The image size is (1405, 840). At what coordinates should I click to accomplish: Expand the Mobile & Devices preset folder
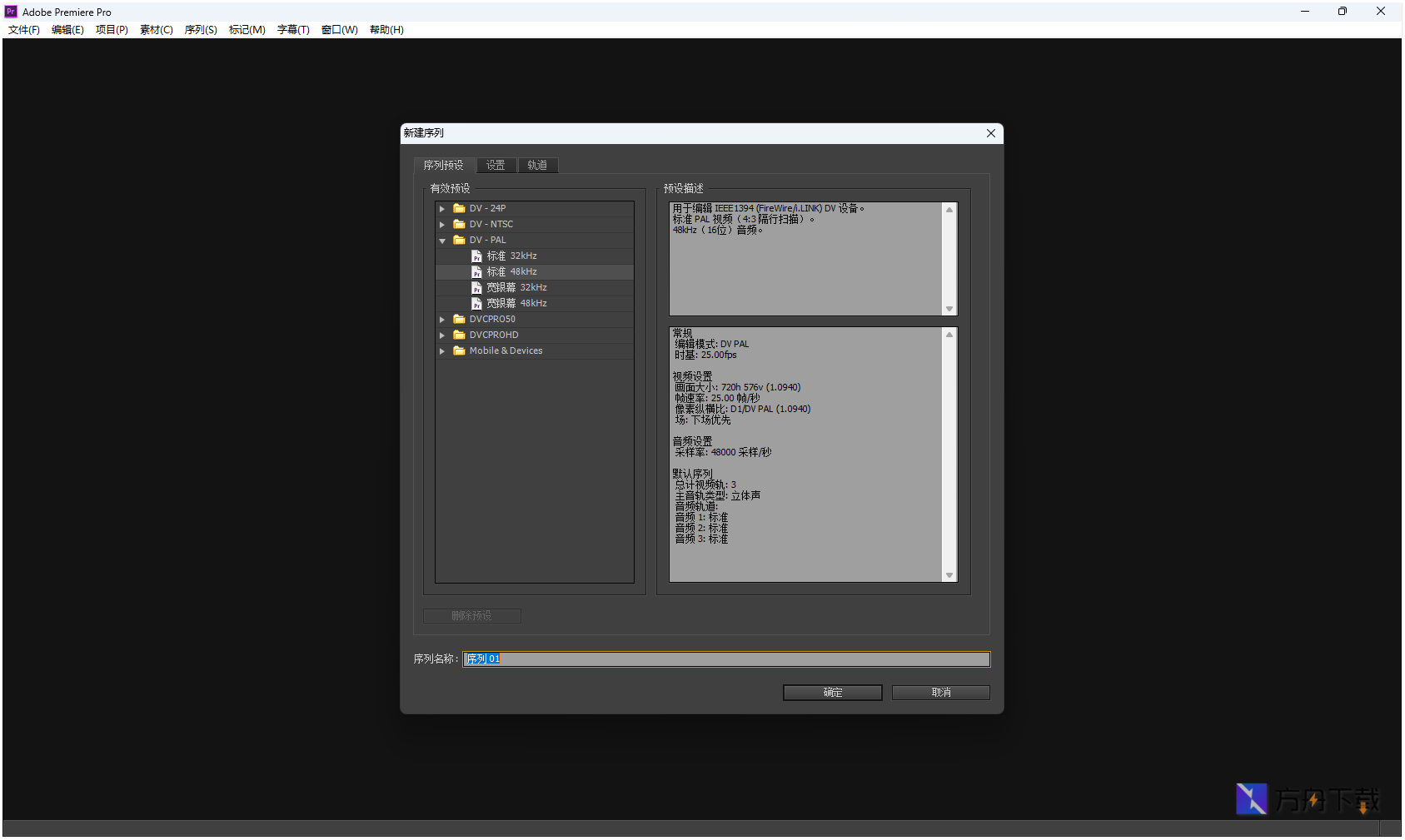click(442, 351)
